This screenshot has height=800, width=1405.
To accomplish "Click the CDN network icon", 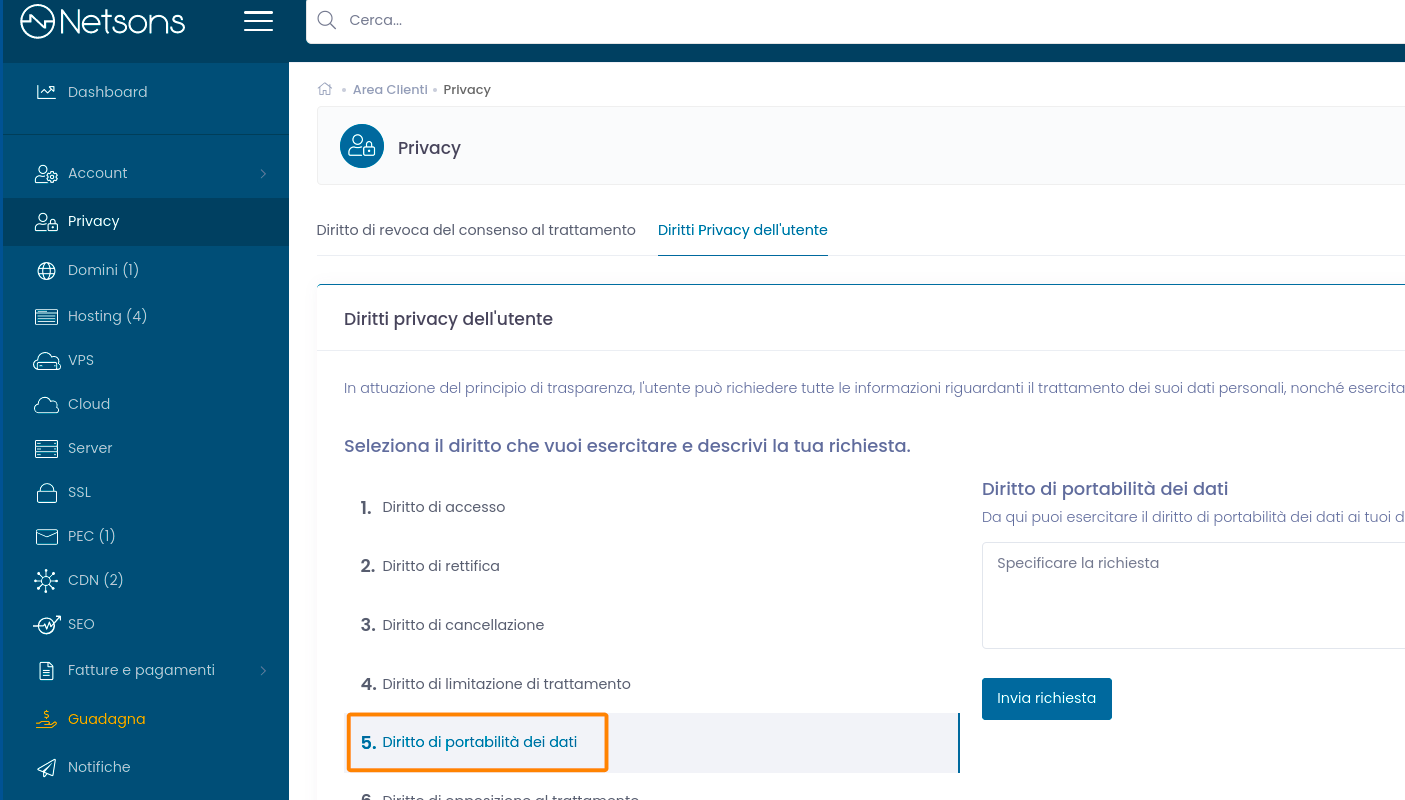I will pos(46,581).
